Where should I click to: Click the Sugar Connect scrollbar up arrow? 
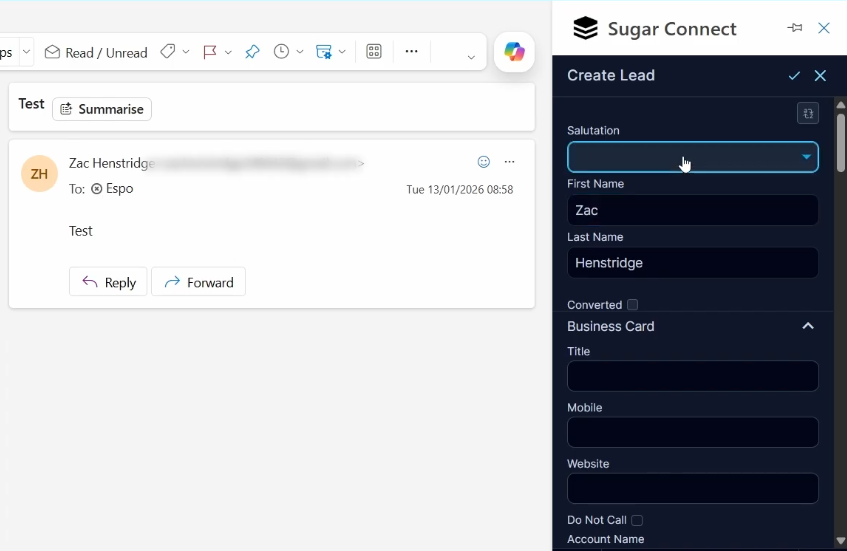click(841, 105)
